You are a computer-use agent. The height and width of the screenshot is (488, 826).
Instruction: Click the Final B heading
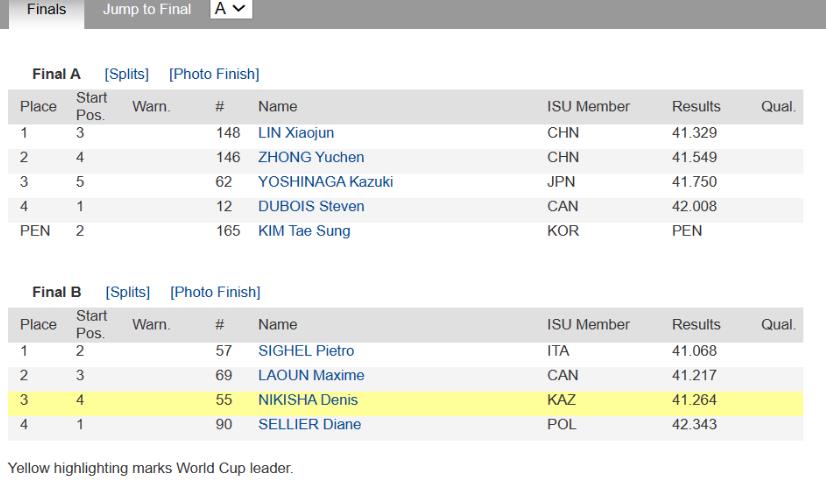pyautogui.click(x=60, y=292)
